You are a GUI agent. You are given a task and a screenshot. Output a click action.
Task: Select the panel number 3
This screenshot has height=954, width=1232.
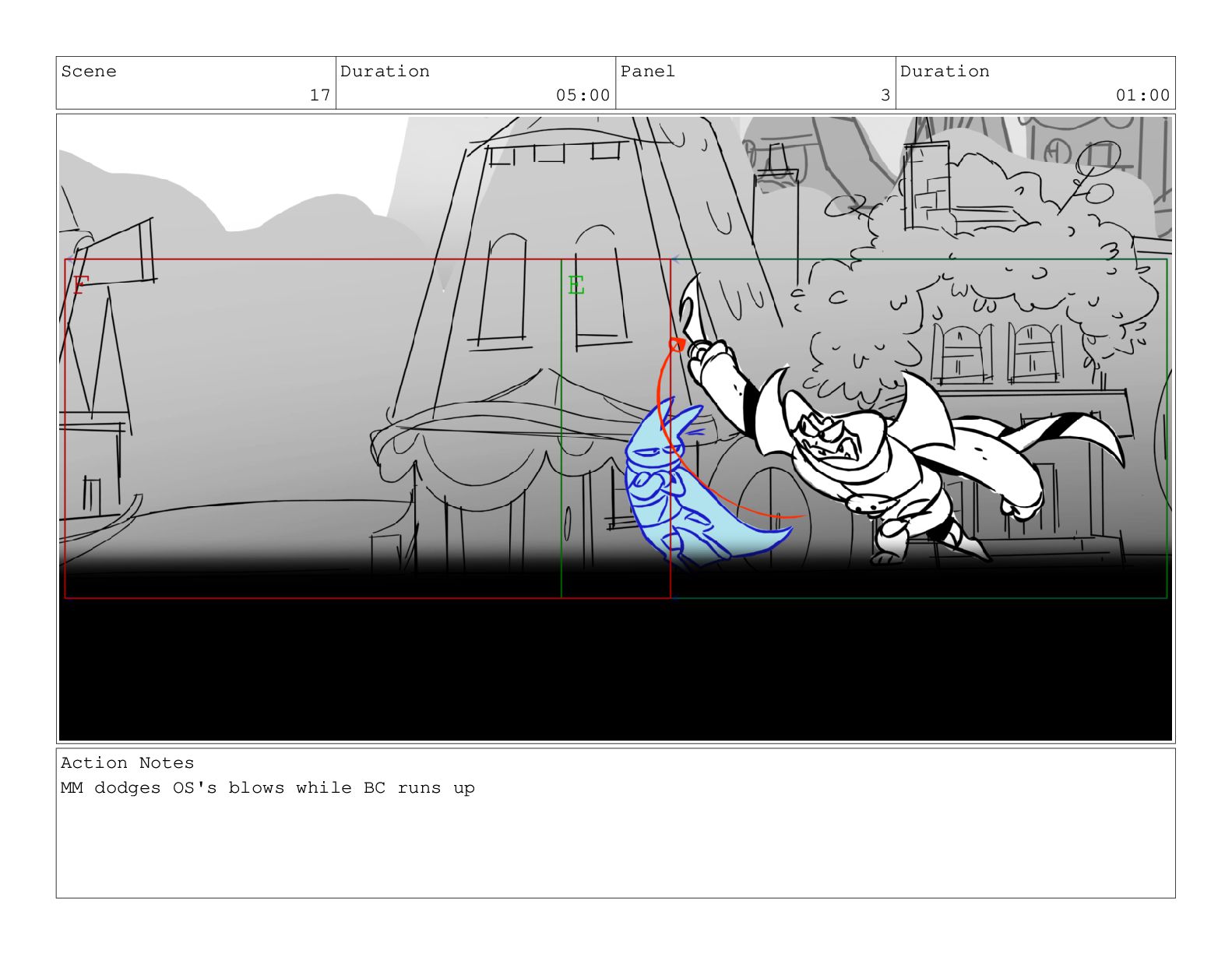click(885, 95)
